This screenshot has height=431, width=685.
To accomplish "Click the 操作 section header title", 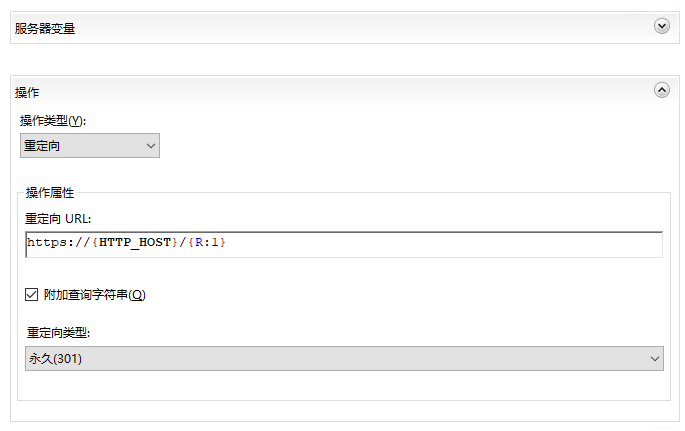I will pyautogui.click(x=27, y=92).
